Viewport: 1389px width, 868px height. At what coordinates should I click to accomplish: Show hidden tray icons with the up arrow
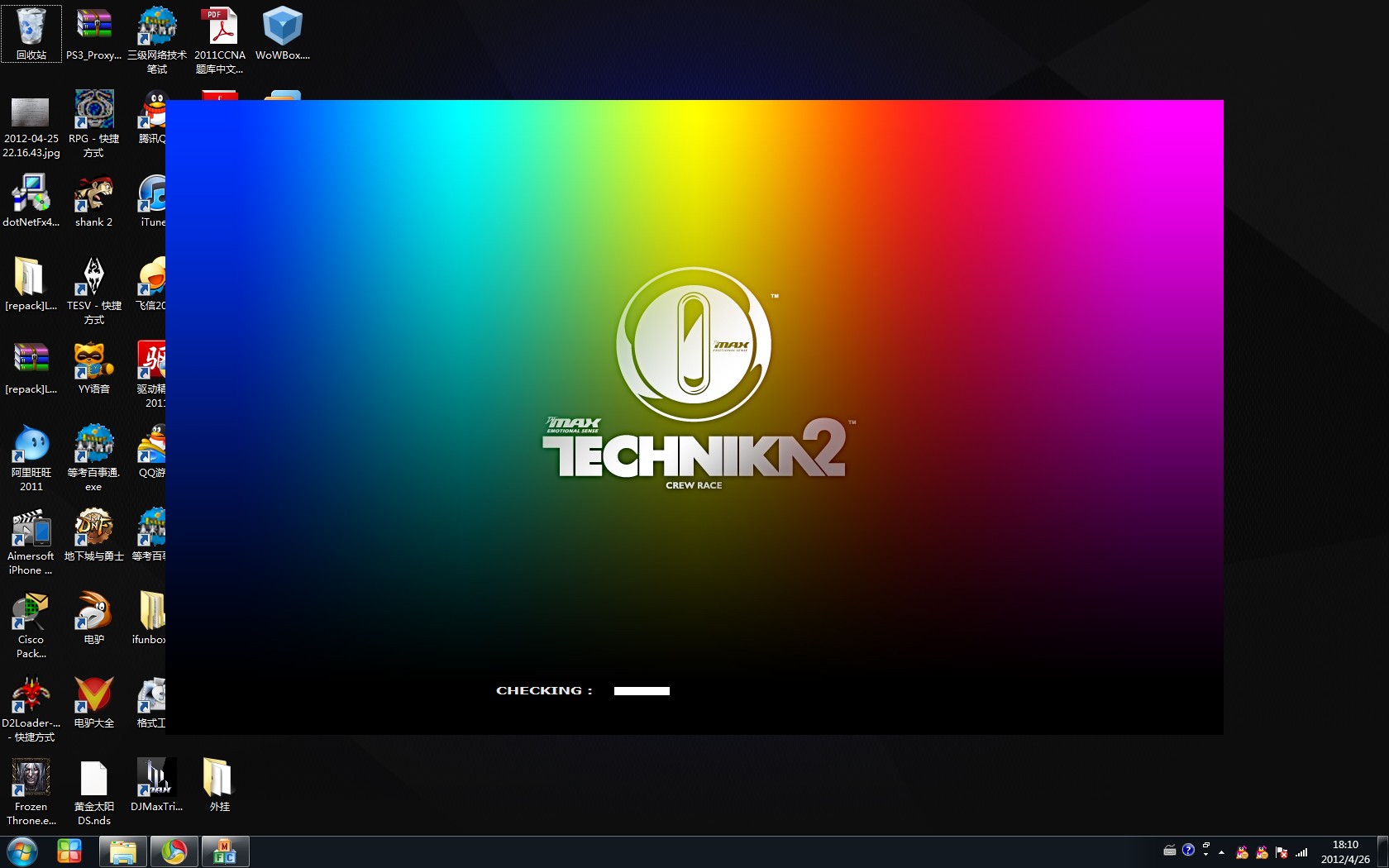[1221, 852]
